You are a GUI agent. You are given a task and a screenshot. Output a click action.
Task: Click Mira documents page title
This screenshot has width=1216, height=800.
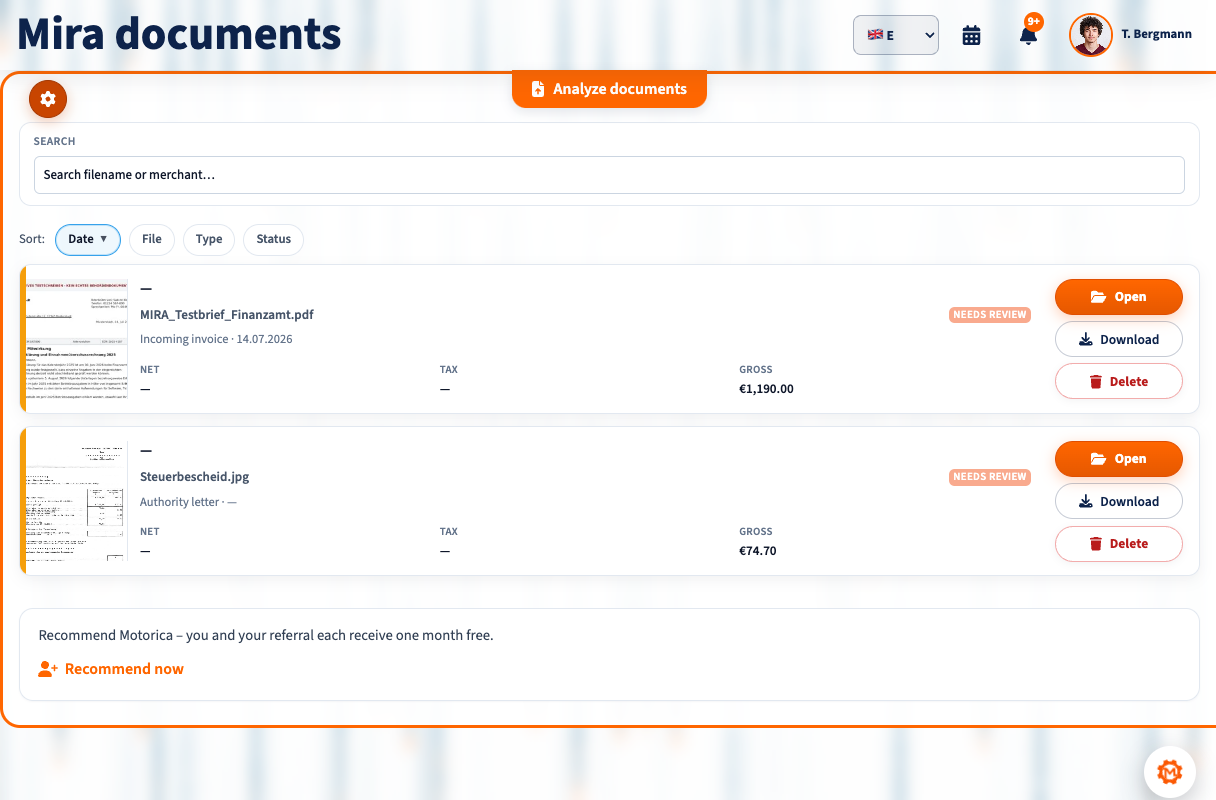pyautogui.click(x=180, y=35)
